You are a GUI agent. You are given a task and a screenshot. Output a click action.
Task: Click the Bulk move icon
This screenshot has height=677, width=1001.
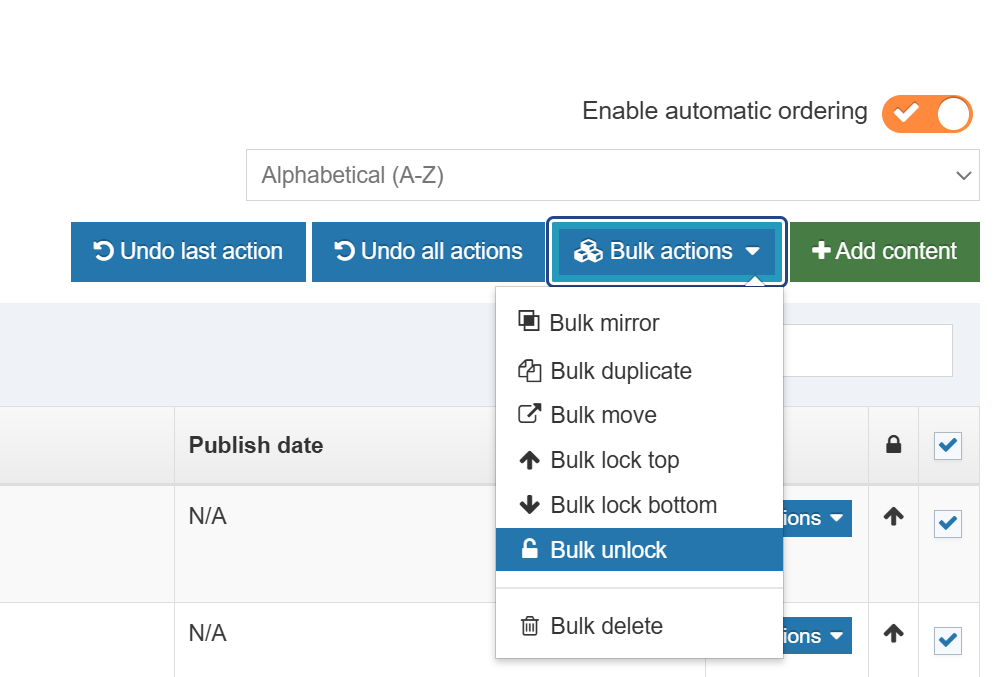(529, 415)
